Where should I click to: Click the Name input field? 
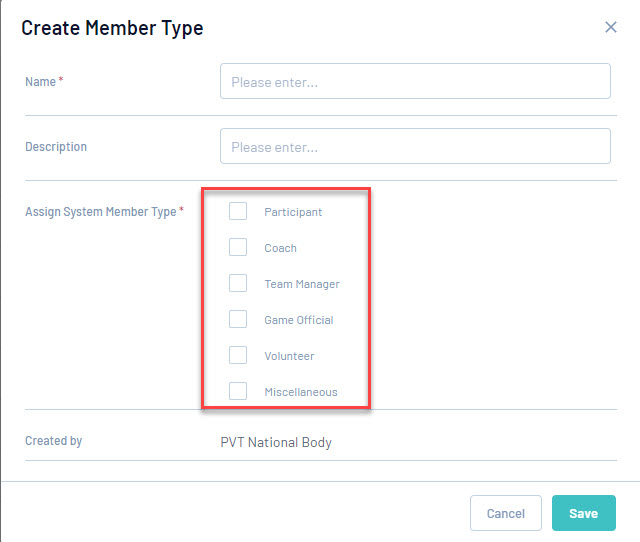coord(415,82)
